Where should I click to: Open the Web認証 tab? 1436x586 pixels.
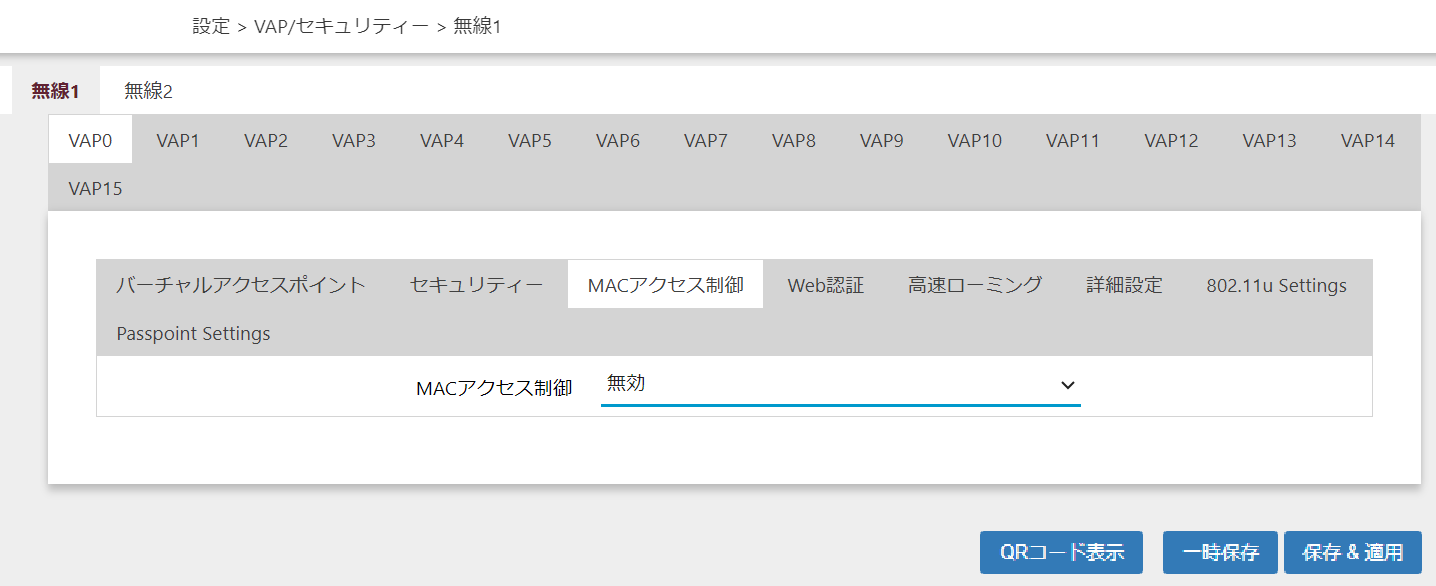click(825, 285)
